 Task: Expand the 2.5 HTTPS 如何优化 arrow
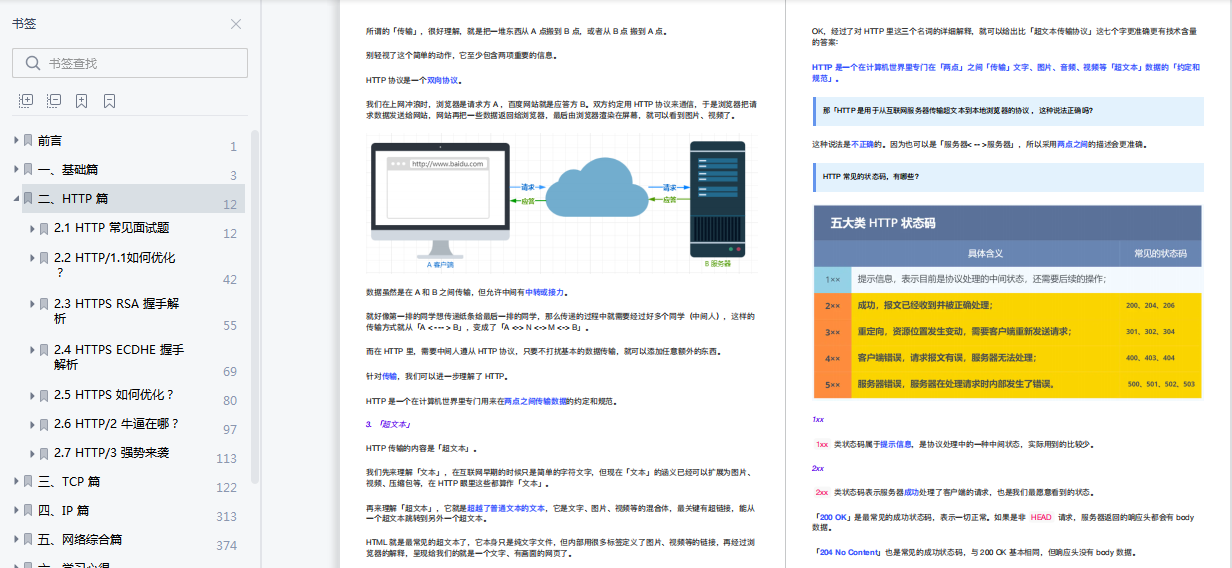[x=32, y=395]
